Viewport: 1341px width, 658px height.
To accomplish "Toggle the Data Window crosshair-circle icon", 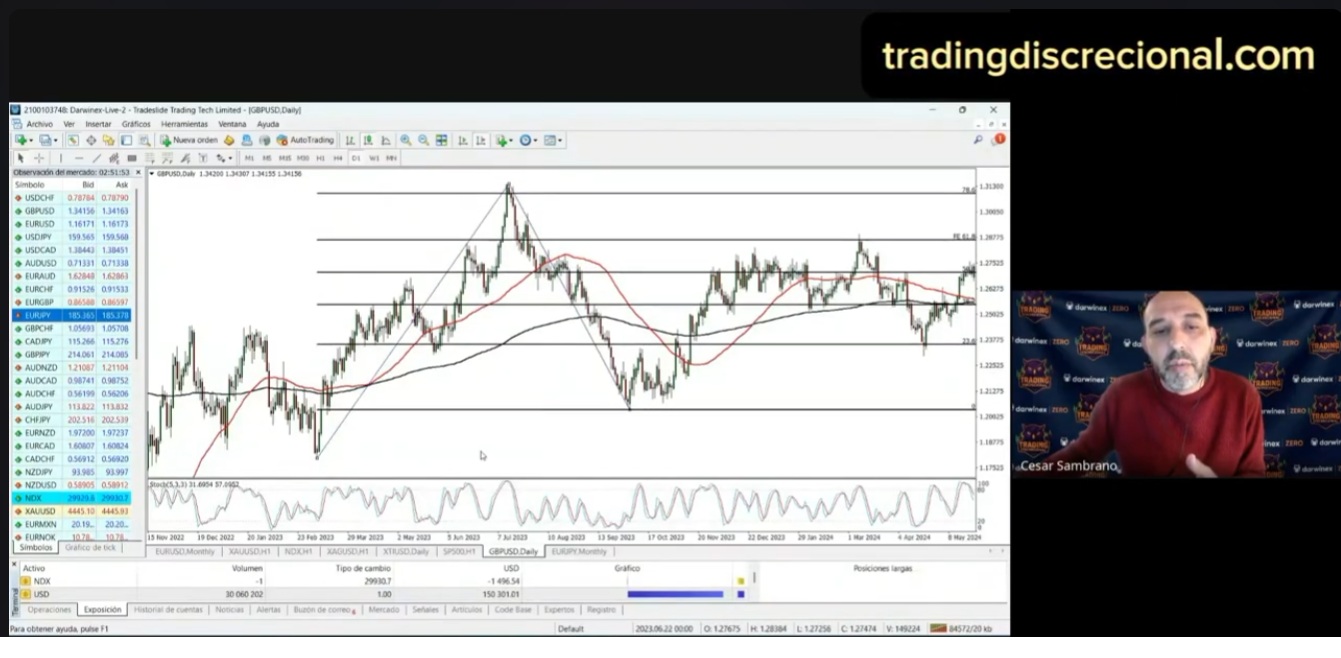I will [x=91, y=140].
